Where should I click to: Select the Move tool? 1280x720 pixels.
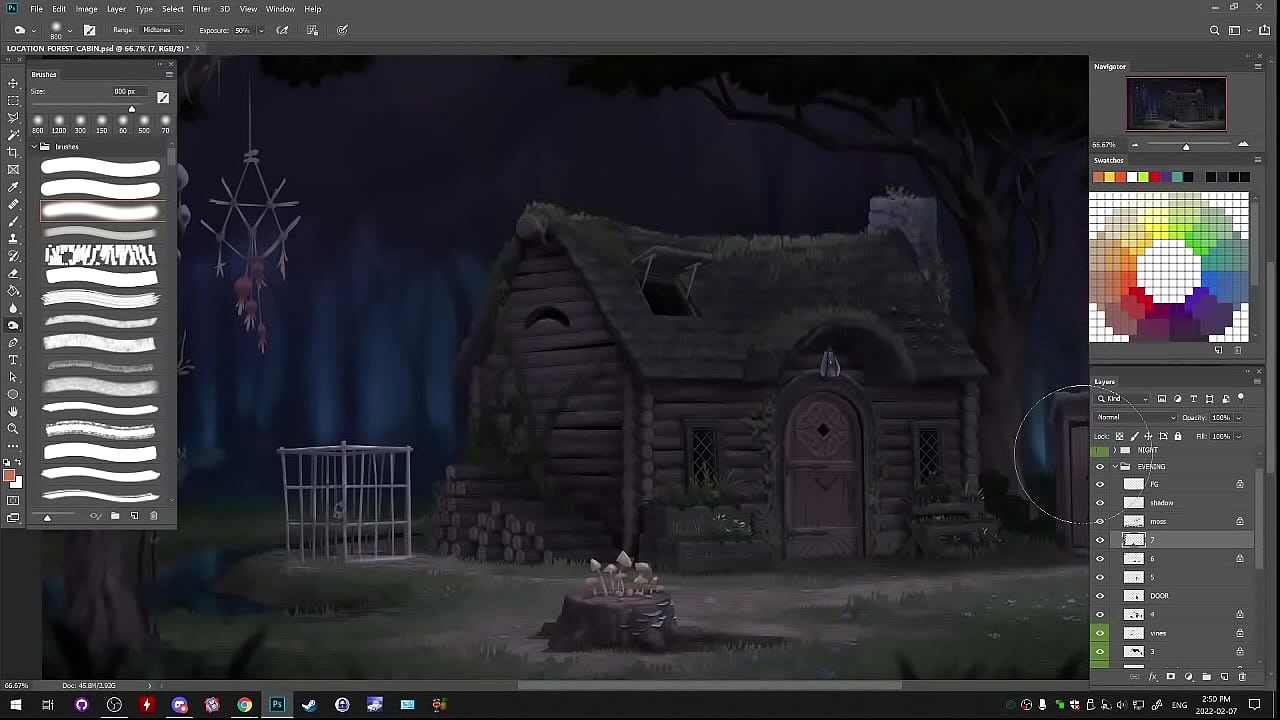[13, 83]
